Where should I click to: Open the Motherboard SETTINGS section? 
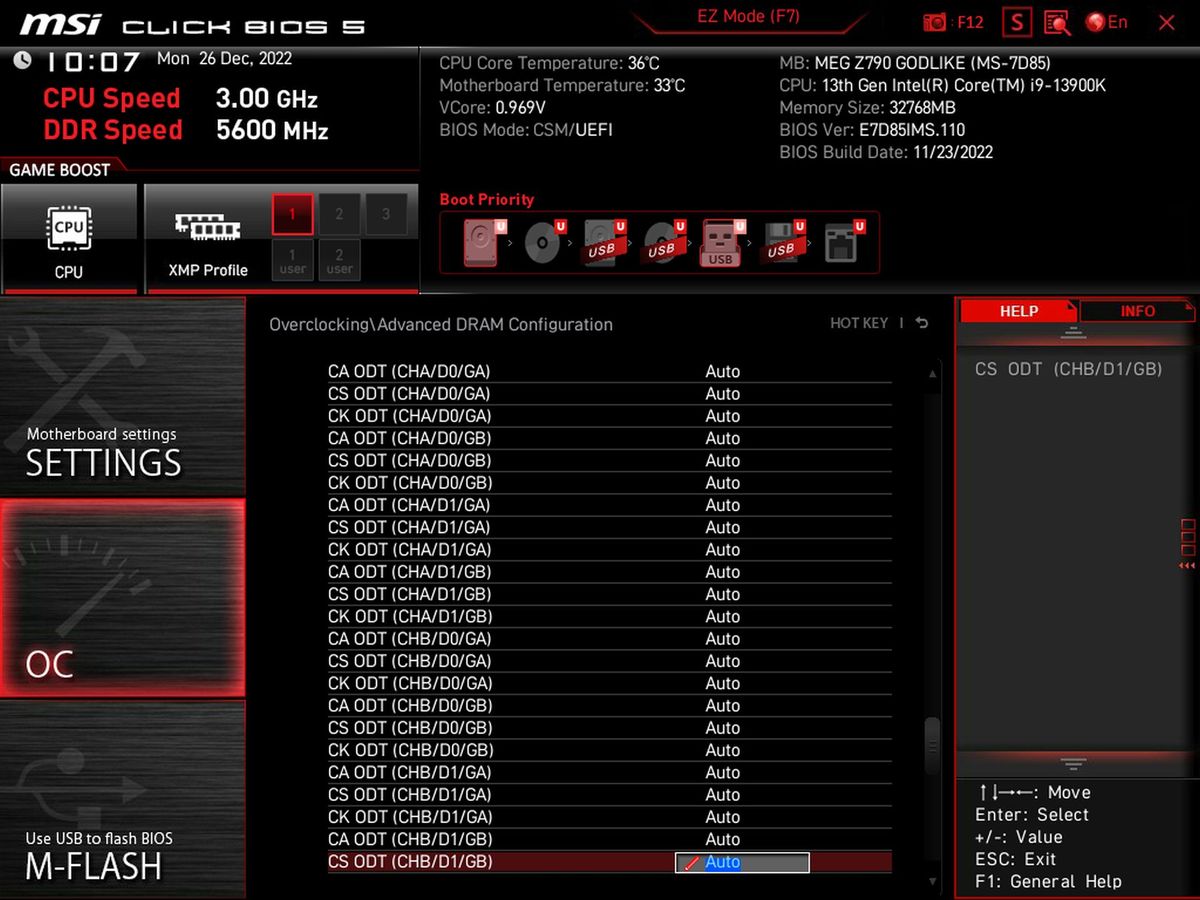(x=122, y=396)
